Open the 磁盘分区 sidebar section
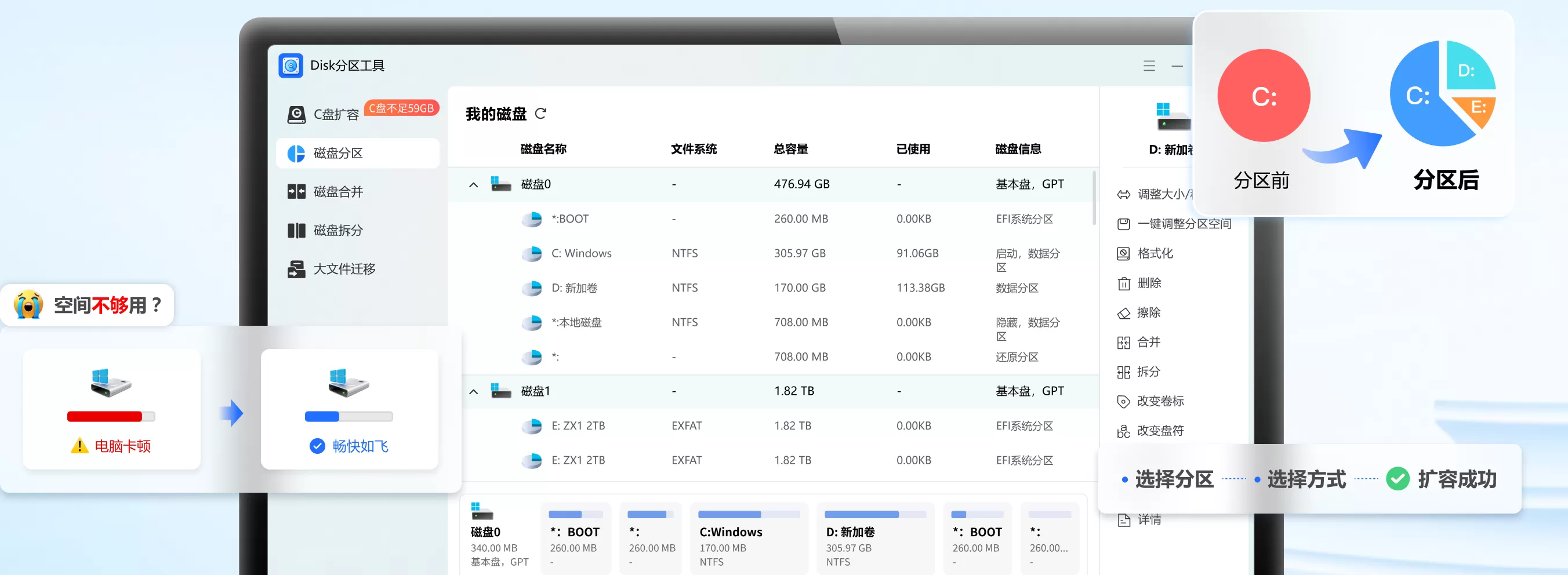The width and height of the screenshot is (1568, 575). pos(358,154)
